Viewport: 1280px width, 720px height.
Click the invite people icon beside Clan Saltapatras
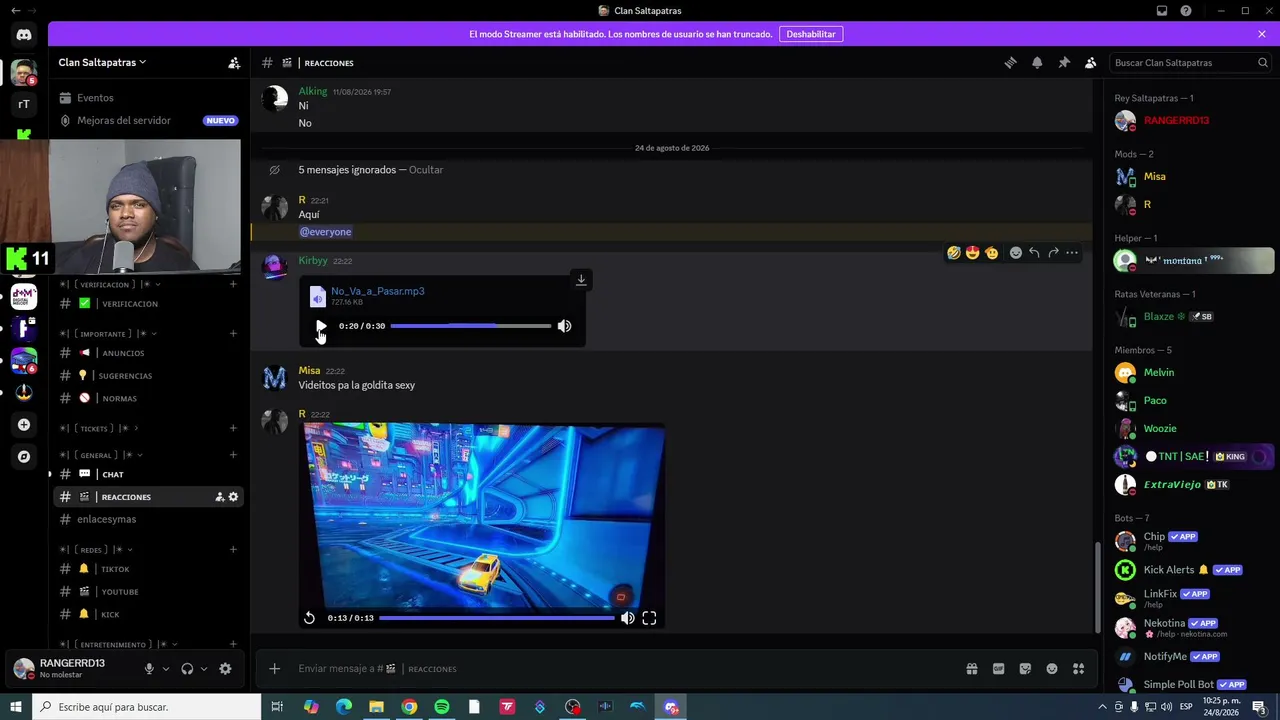[234, 62]
